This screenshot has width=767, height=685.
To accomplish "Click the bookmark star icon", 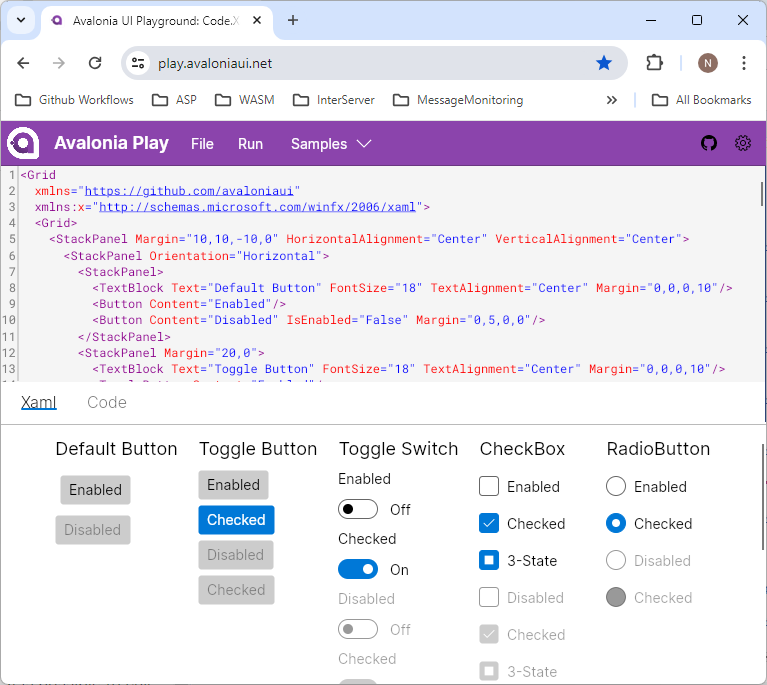I will tap(604, 63).
